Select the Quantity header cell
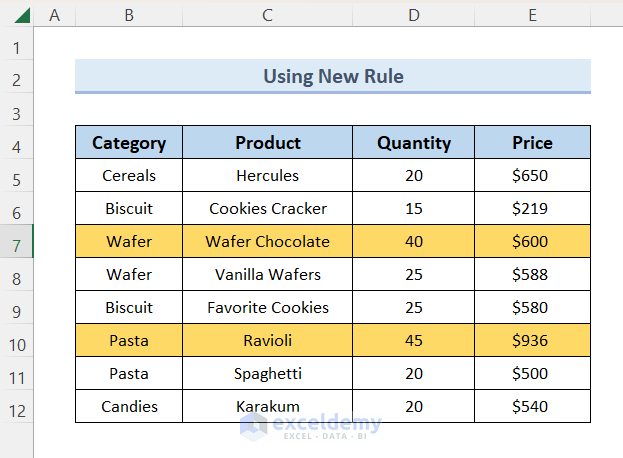Image resolution: width=623 pixels, height=458 pixels. click(x=414, y=143)
